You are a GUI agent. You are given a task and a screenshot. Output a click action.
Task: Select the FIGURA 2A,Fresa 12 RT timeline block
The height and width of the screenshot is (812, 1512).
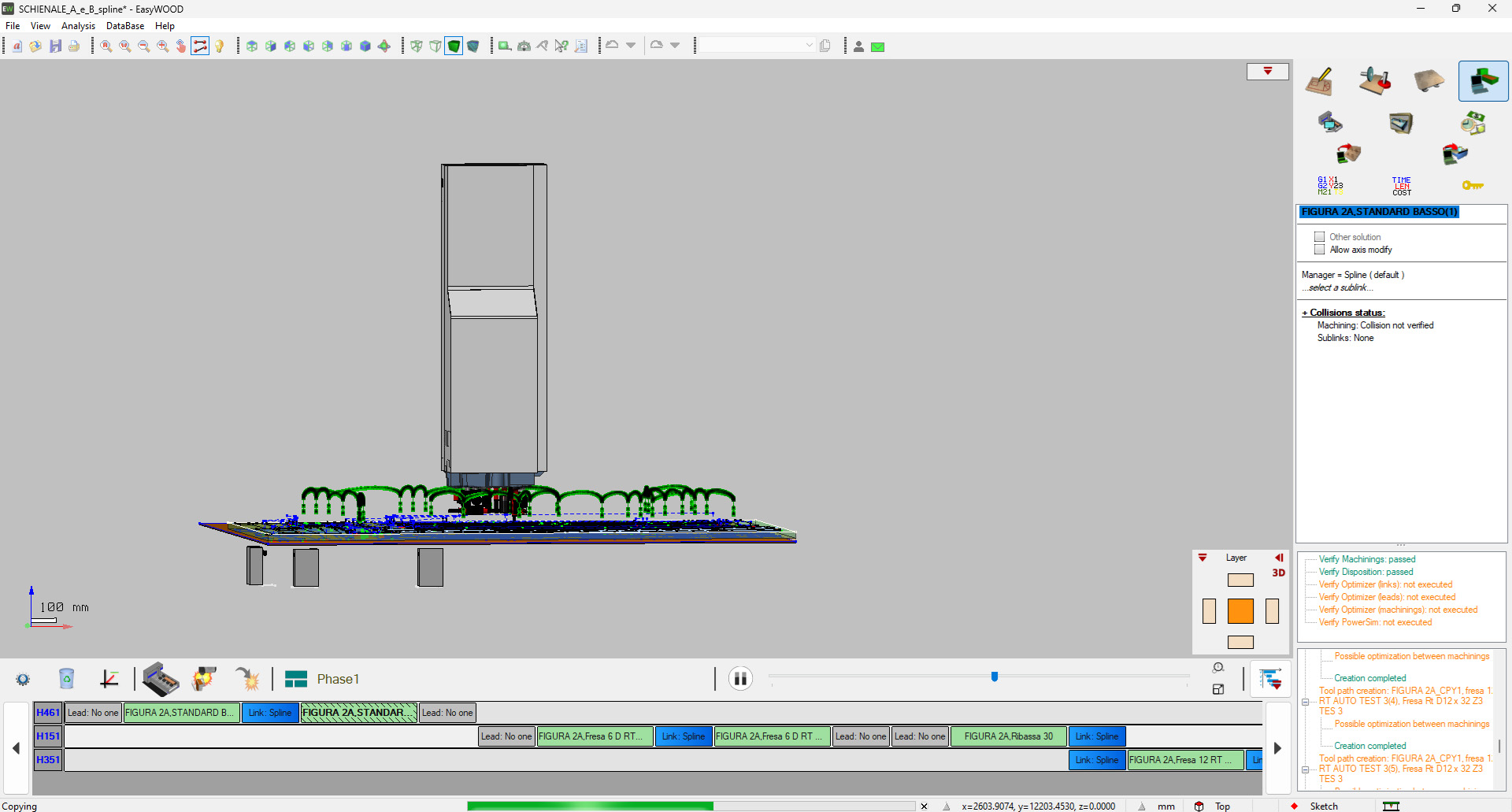1186,760
